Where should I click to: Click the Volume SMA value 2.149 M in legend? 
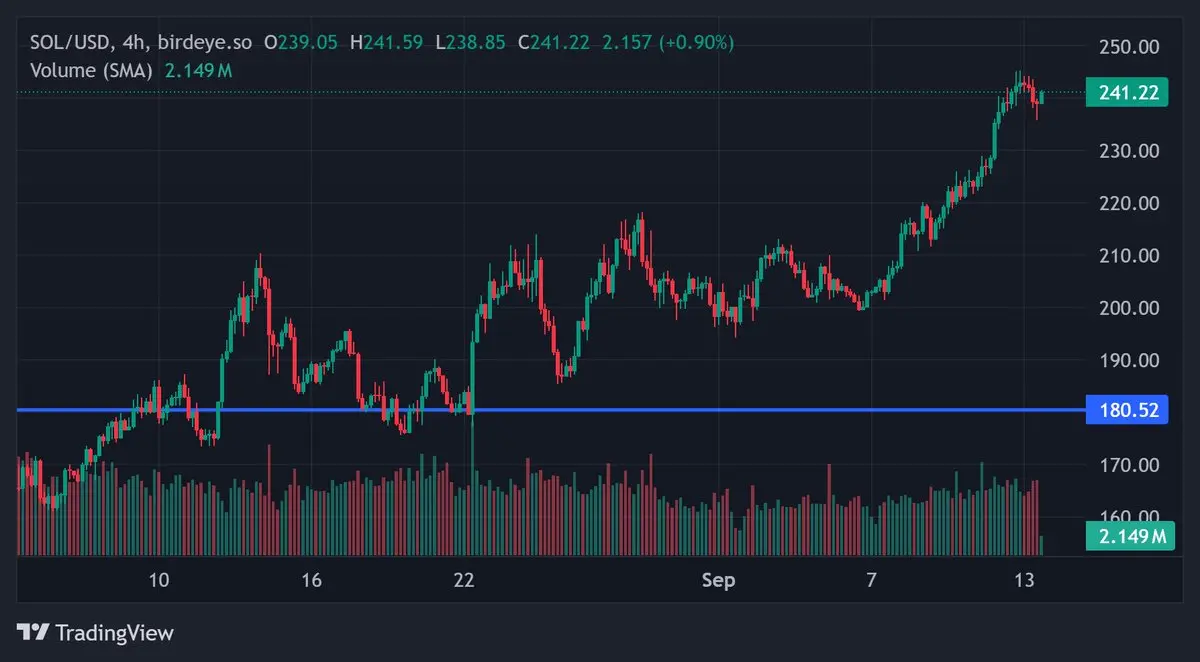click(200, 70)
